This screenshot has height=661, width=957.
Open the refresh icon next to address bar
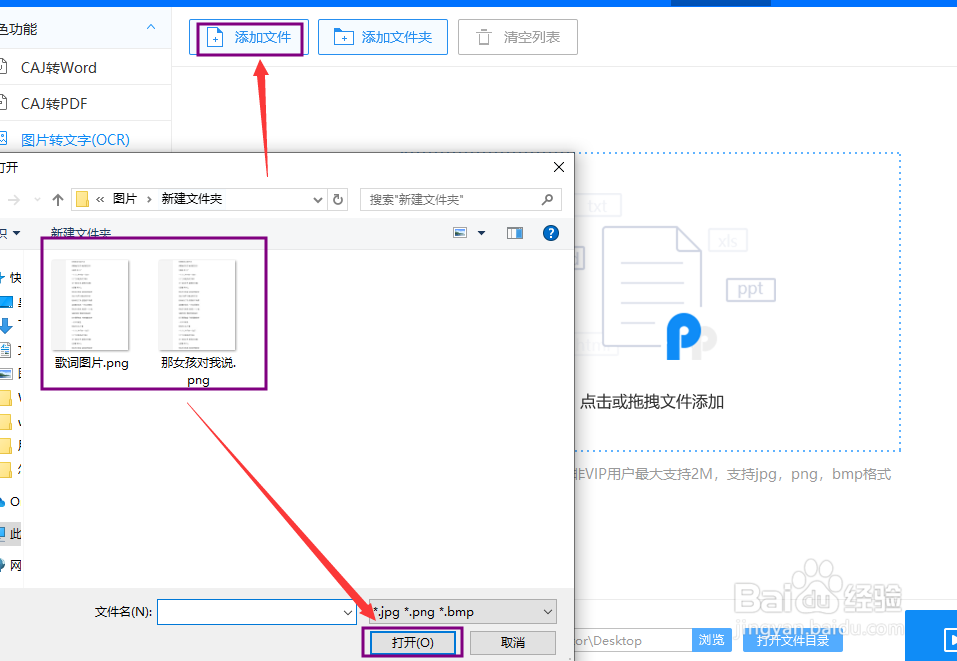click(338, 199)
